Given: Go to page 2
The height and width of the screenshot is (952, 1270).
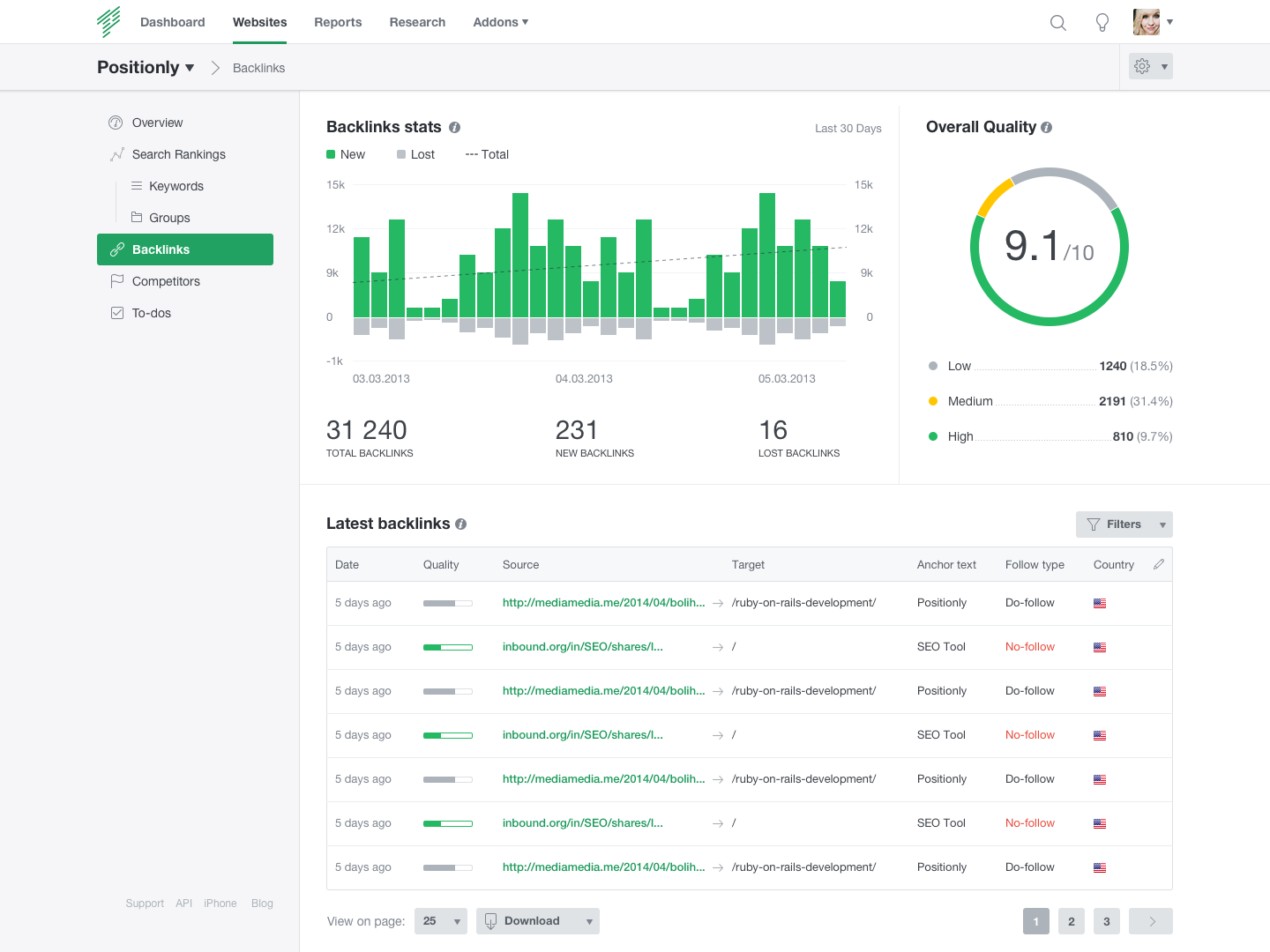Looking at the screenshot, I should point(1072,921).
